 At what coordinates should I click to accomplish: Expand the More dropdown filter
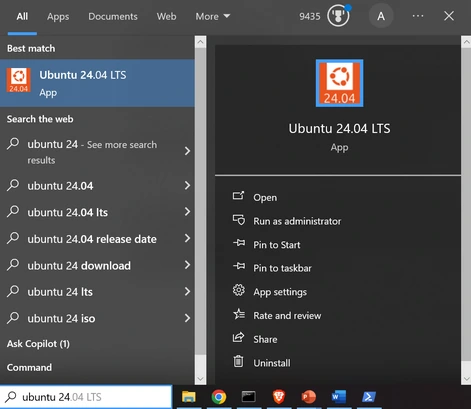point(213,16)
